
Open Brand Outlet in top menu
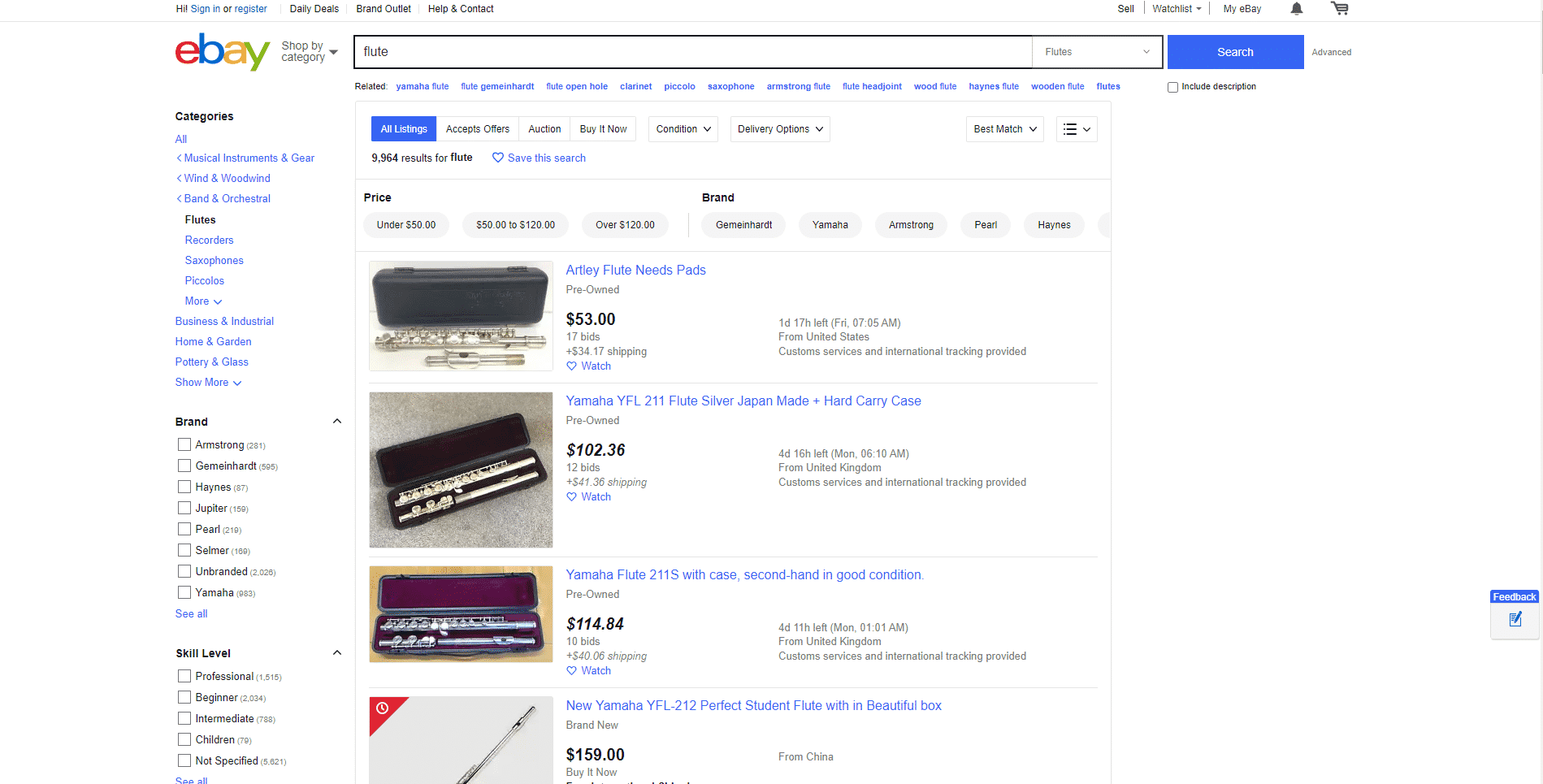[x=384, y=9]
